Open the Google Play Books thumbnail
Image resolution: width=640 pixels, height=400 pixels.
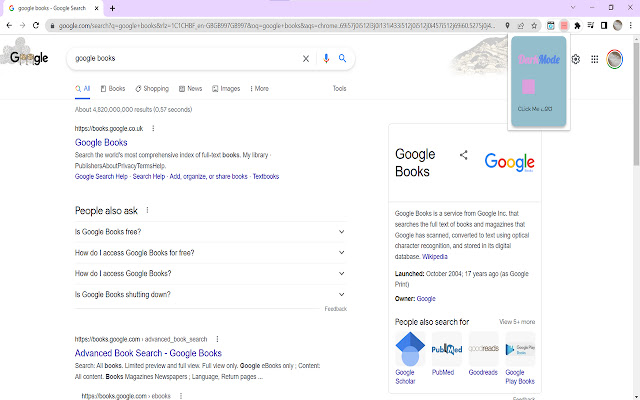pos(520,349)
